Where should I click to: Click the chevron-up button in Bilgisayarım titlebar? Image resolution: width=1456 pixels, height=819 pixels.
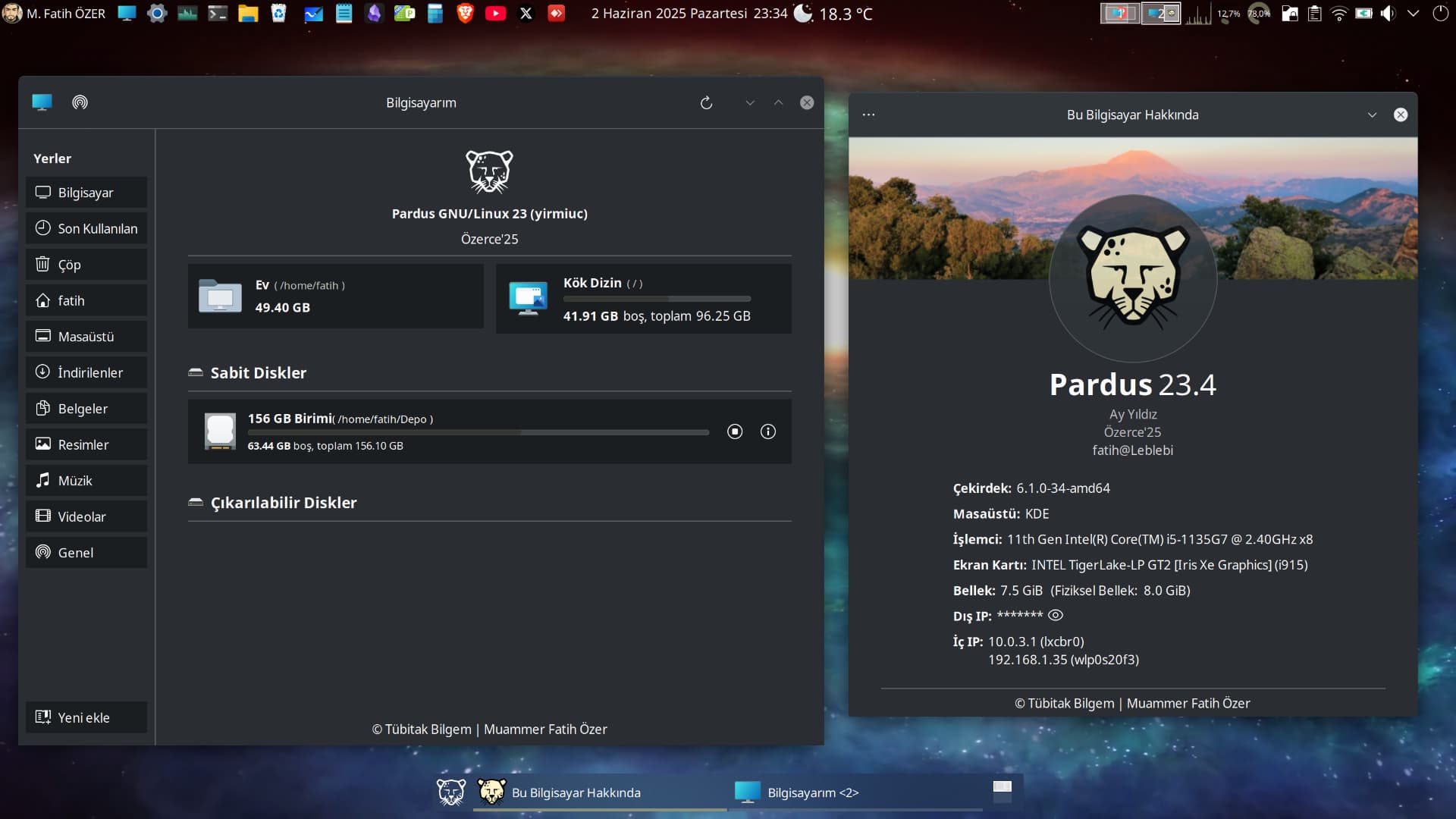[778, 102]
